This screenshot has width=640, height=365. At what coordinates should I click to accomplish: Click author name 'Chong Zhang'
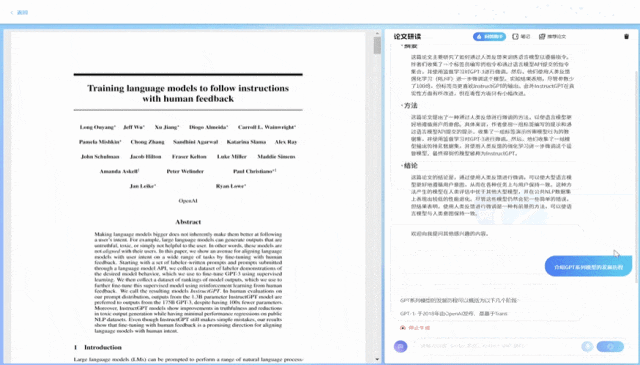[147, 142]
